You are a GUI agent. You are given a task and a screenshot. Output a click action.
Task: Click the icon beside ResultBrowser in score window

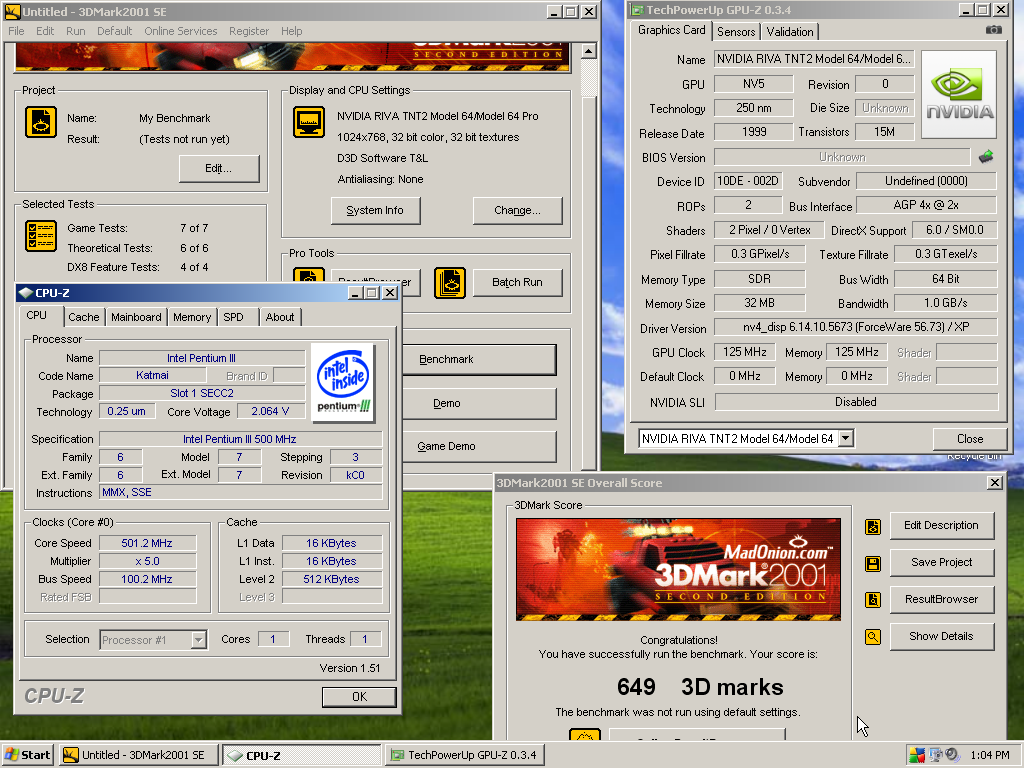873,600
